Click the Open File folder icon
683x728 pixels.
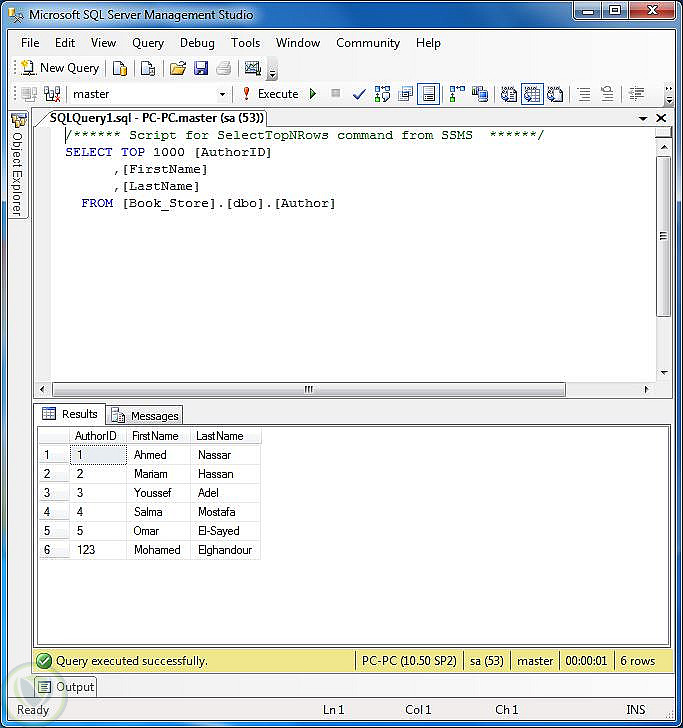tap(177, 68)
